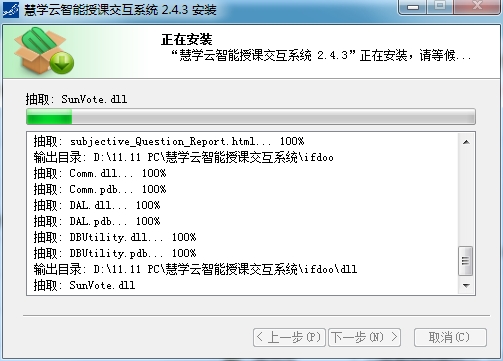Click the package box installer icon
Image resolution: width=503 pixels, height=361 pixels.
(x=44, y=51)
